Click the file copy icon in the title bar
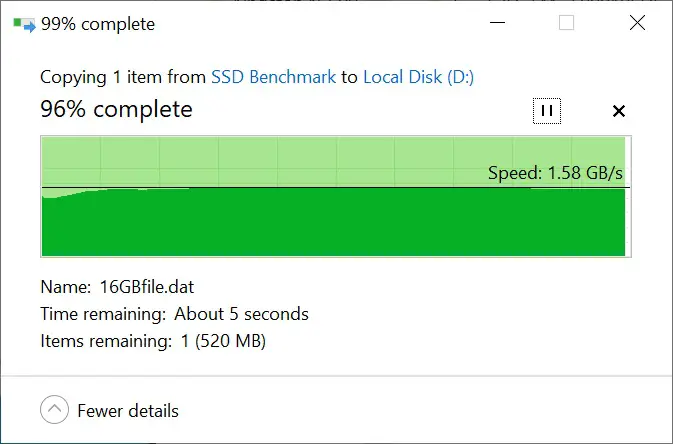 tap(24, 24)
